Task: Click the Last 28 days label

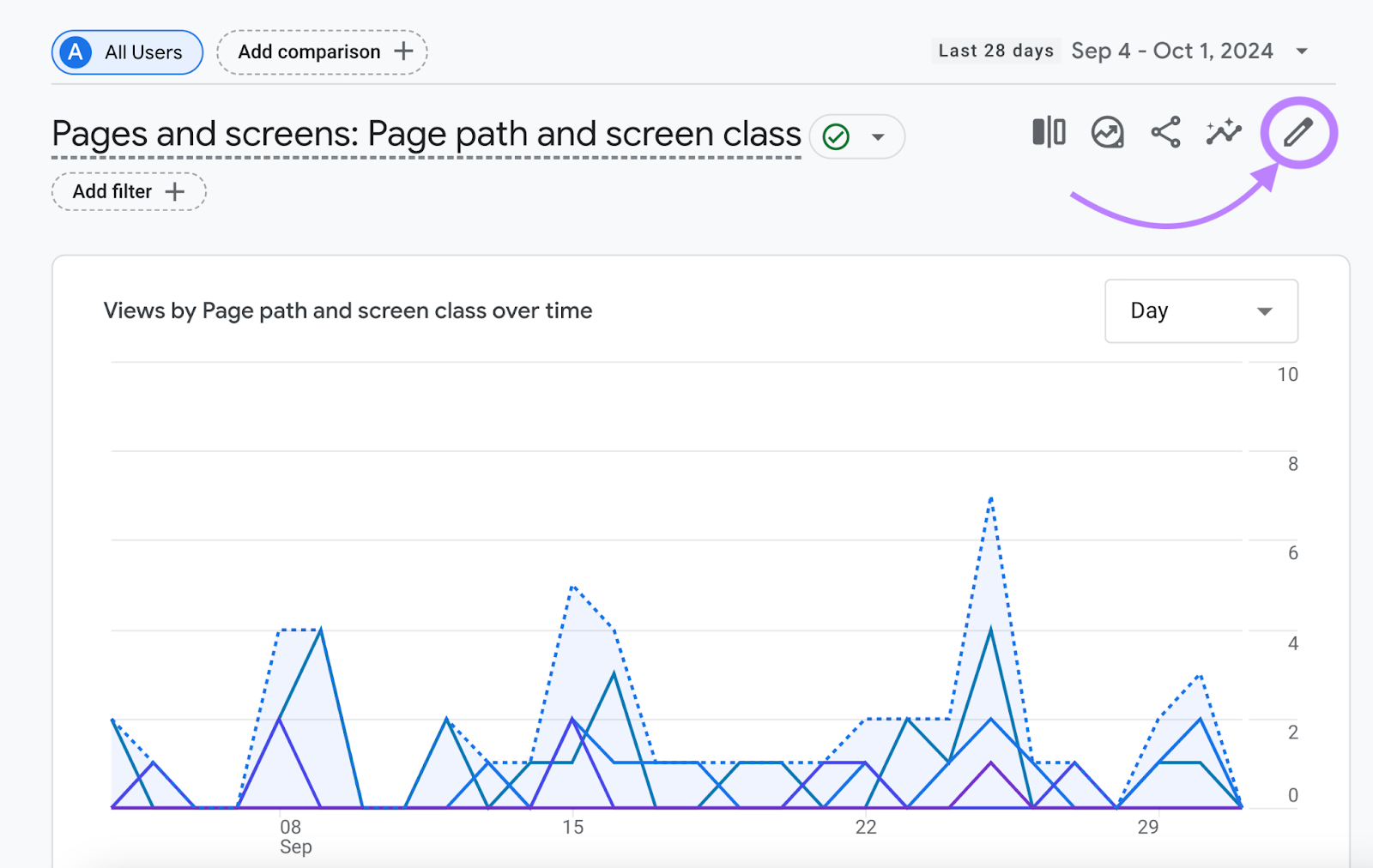Action: pyautogui.click(x=995, y=51)
